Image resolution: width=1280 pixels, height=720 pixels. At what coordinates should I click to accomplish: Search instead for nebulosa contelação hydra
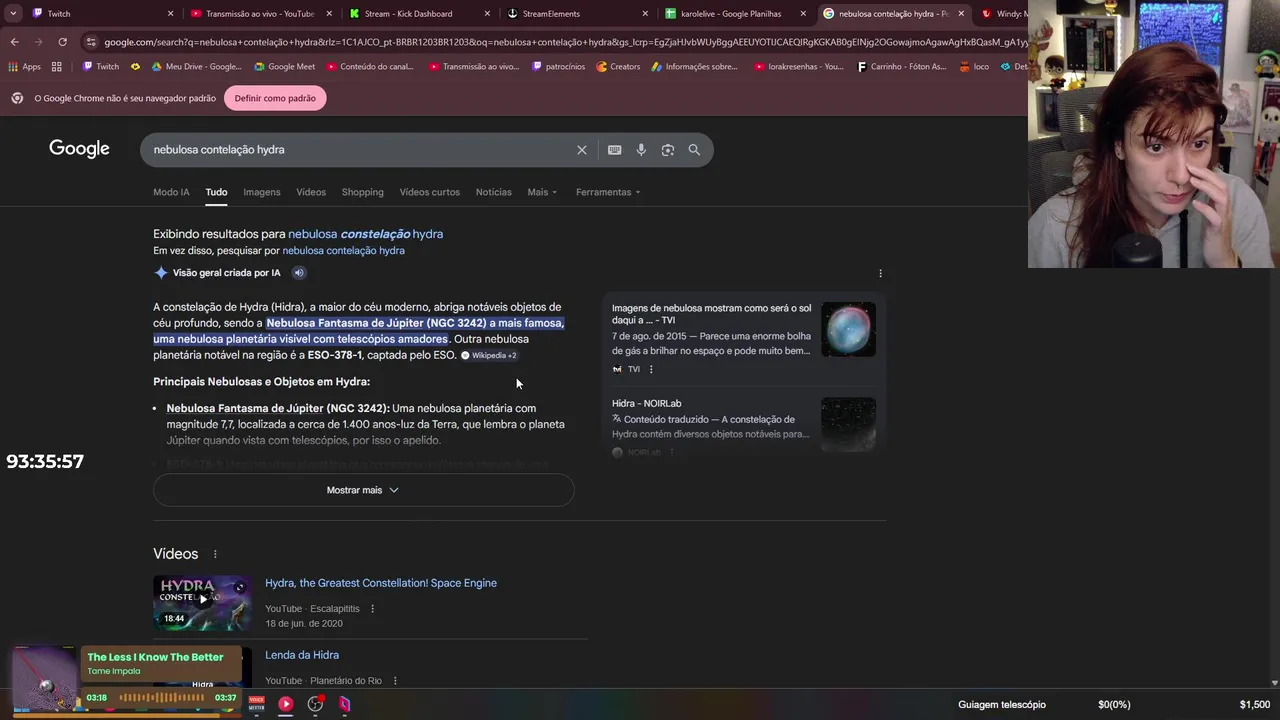pyautogui.click(x=343, y=251)
